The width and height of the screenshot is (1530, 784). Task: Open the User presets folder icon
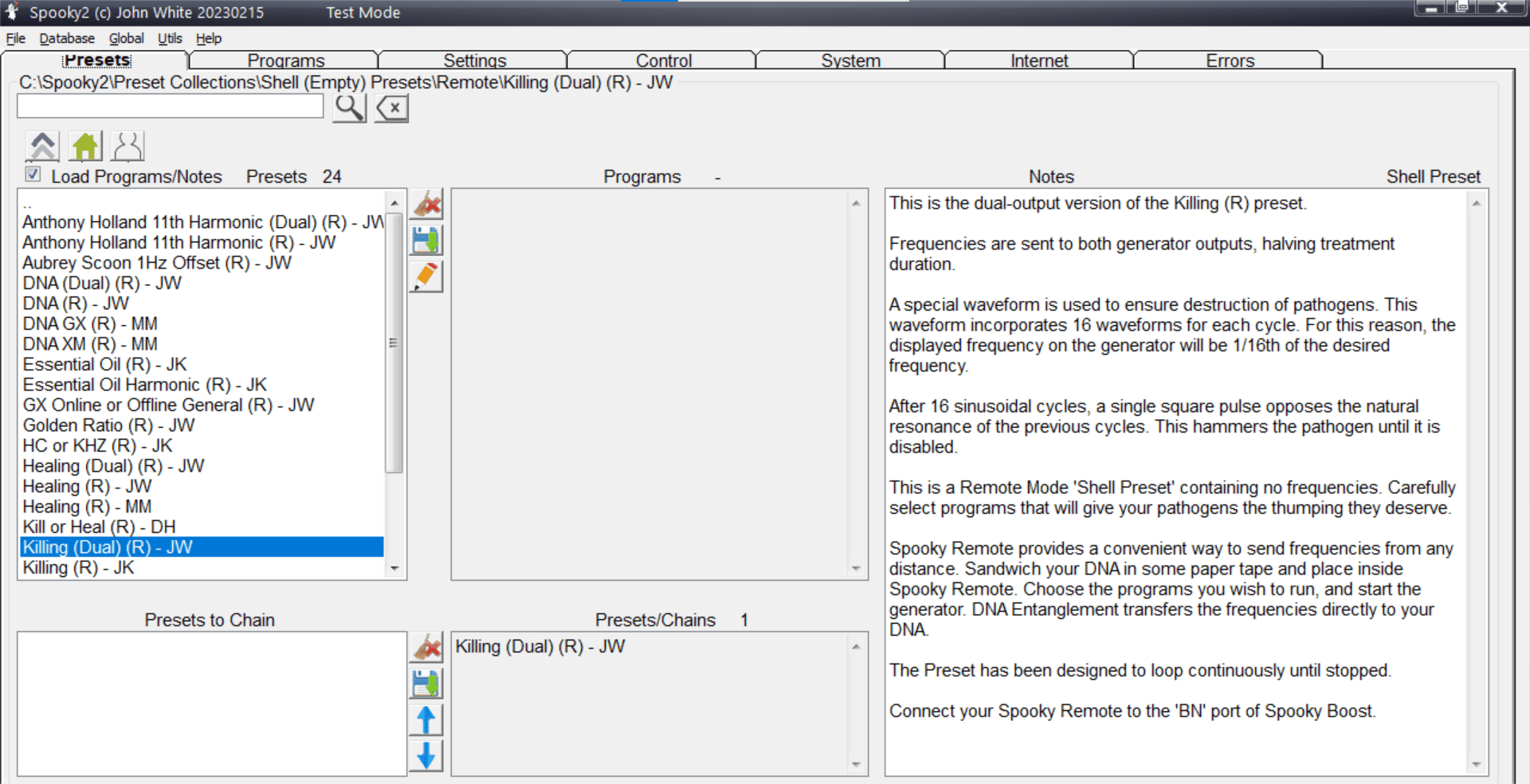127,147
